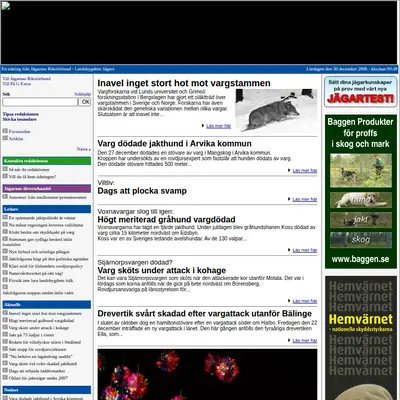Screen dimensions: 400x400
Task: Open headline 'Drevertik svårt skadad efter vargattack utanför Bälinge'
Action: click(205, 314)
